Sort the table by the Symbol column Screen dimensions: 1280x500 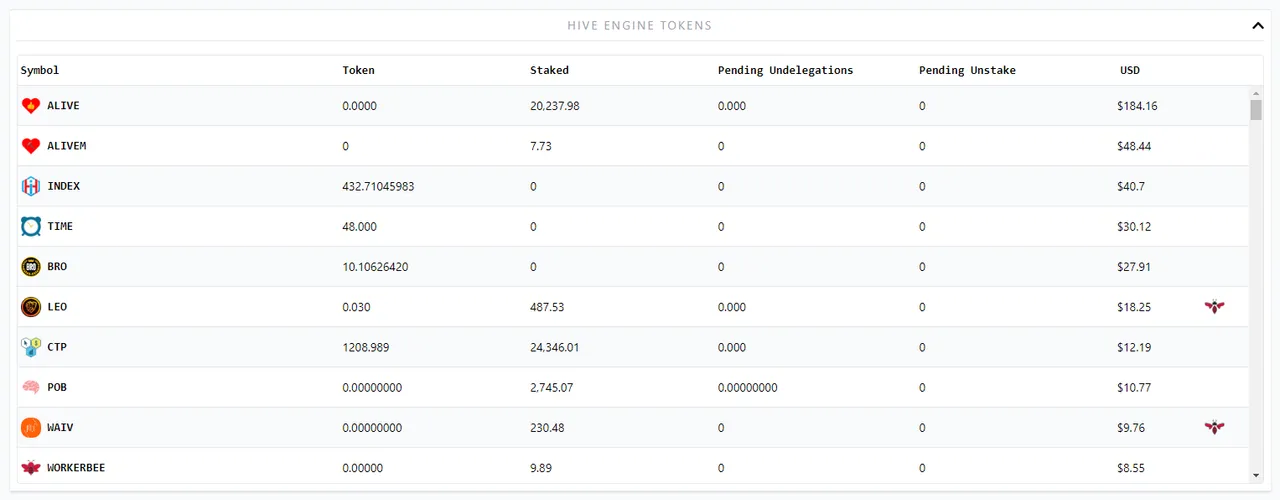(40, 70)
